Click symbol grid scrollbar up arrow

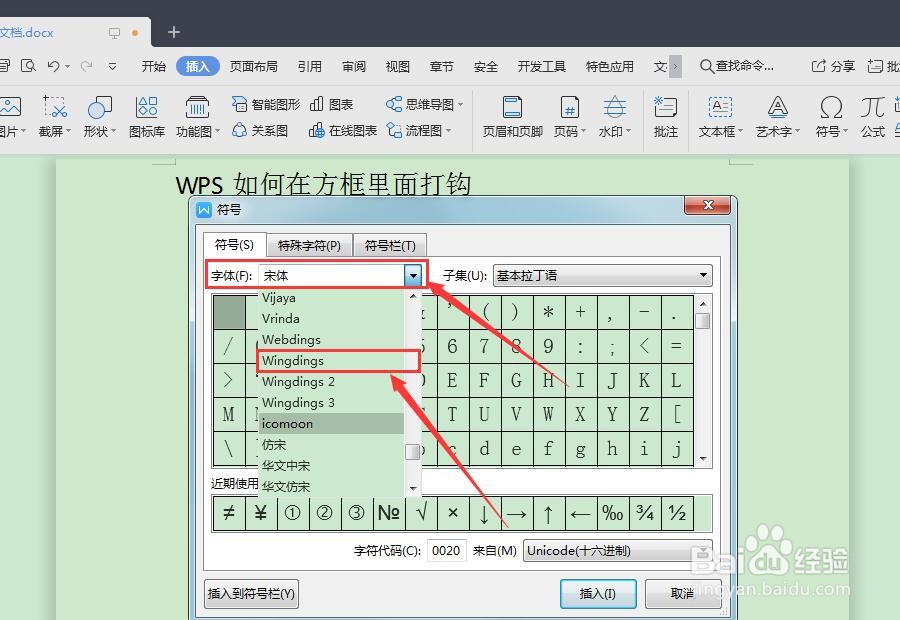click(703, 303)
